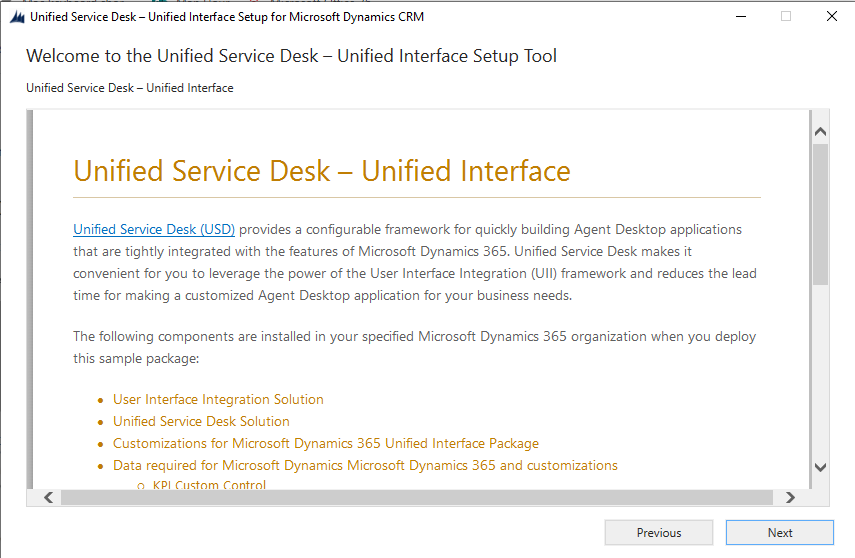Select 'Unified Service Desk Solution' bullet text
The height and width of the screenshot is (558, 855).
point(201,421)
